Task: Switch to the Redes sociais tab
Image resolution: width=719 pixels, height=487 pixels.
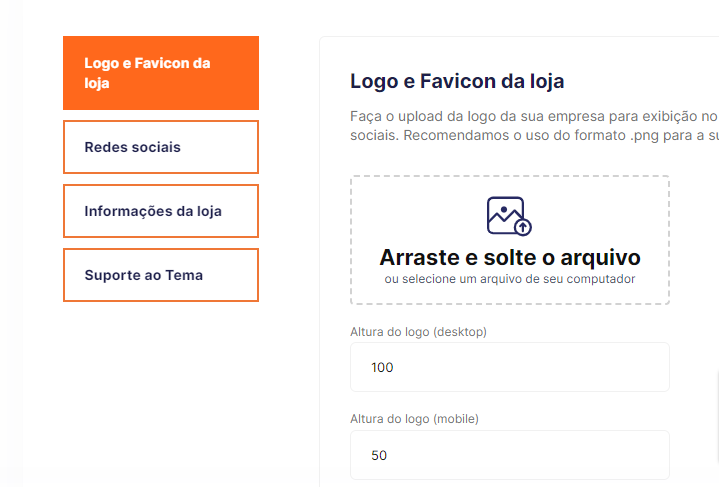Action: (x=160, y=147)
